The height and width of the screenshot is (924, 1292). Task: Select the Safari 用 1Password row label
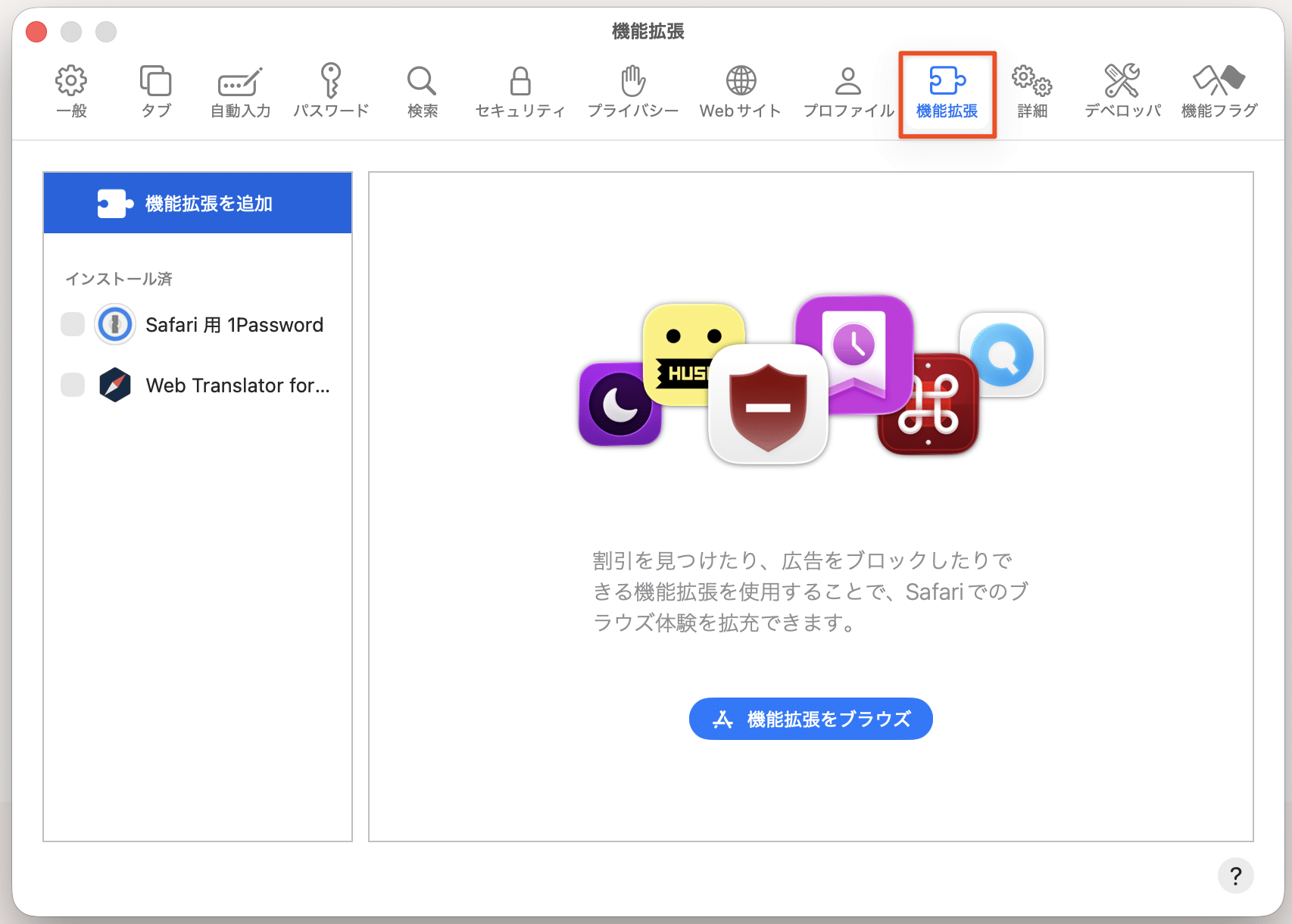point(234,325)
